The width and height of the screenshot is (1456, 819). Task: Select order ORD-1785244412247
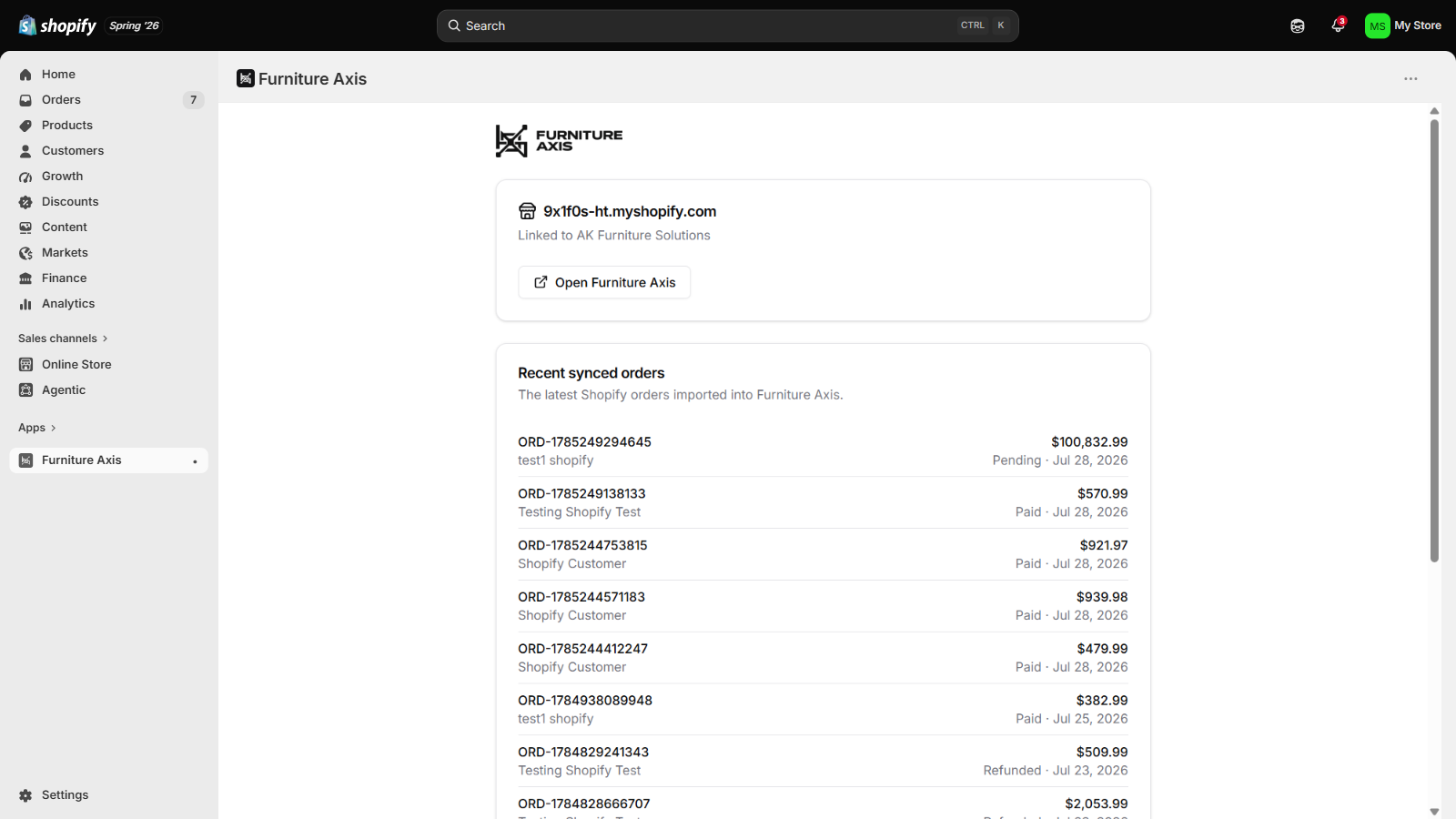coord(823,659)
